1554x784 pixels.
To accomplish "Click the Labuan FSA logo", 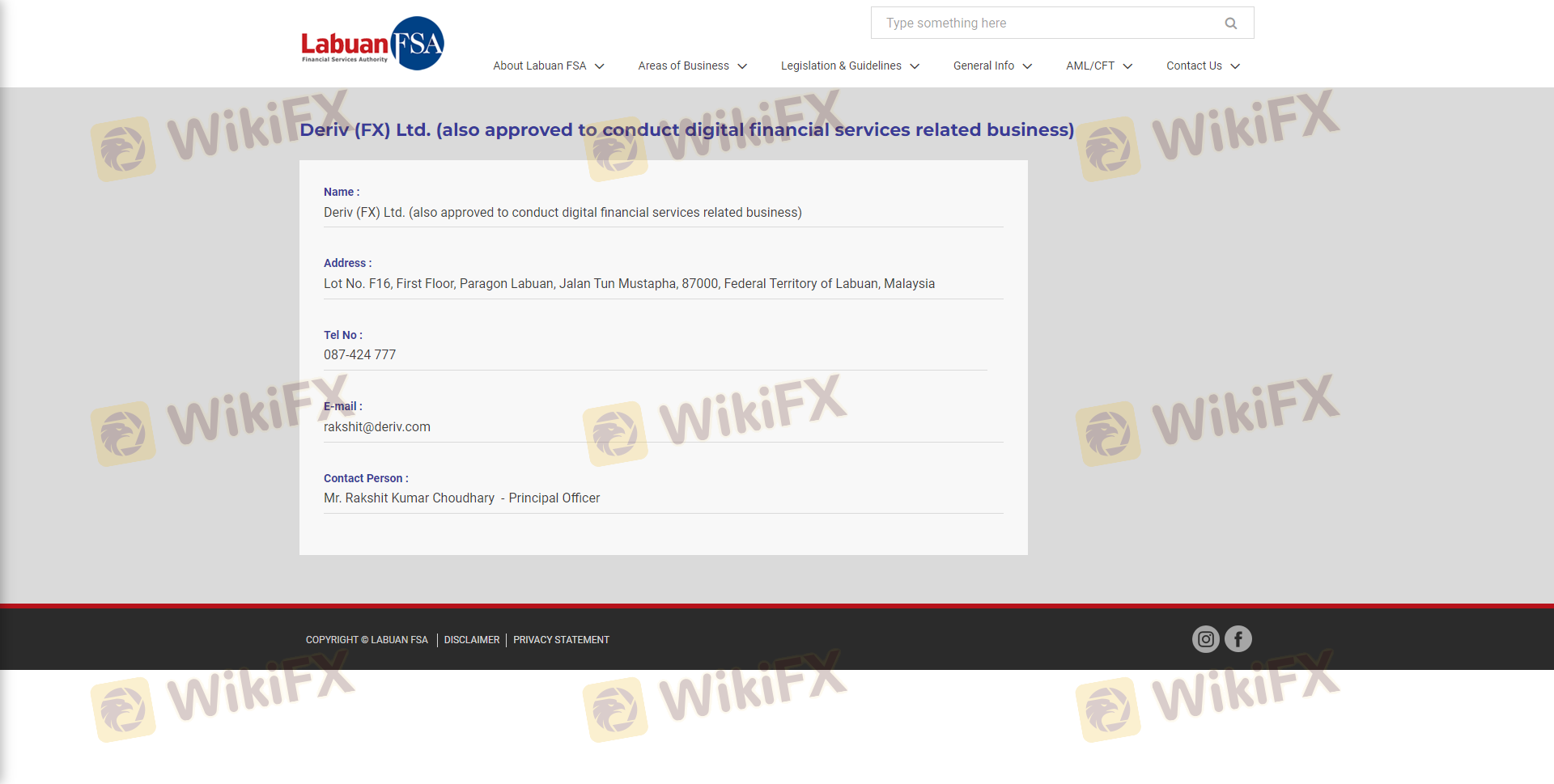I will click(x=372, y=44).
